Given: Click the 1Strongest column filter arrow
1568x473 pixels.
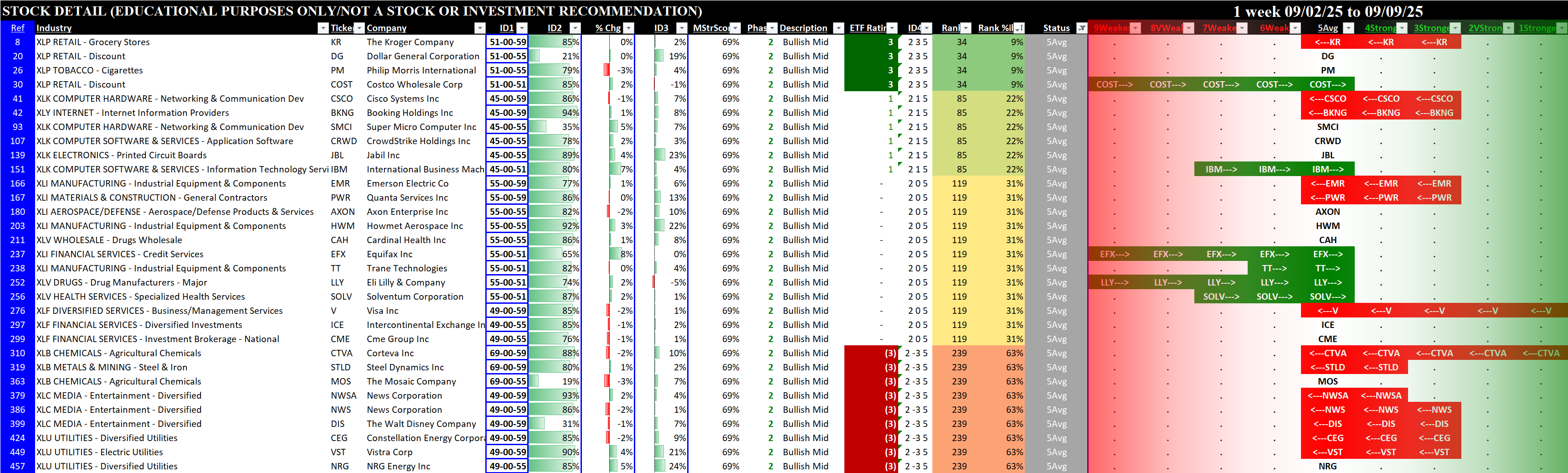Looking at the screenshot, I should (1561, 28).
